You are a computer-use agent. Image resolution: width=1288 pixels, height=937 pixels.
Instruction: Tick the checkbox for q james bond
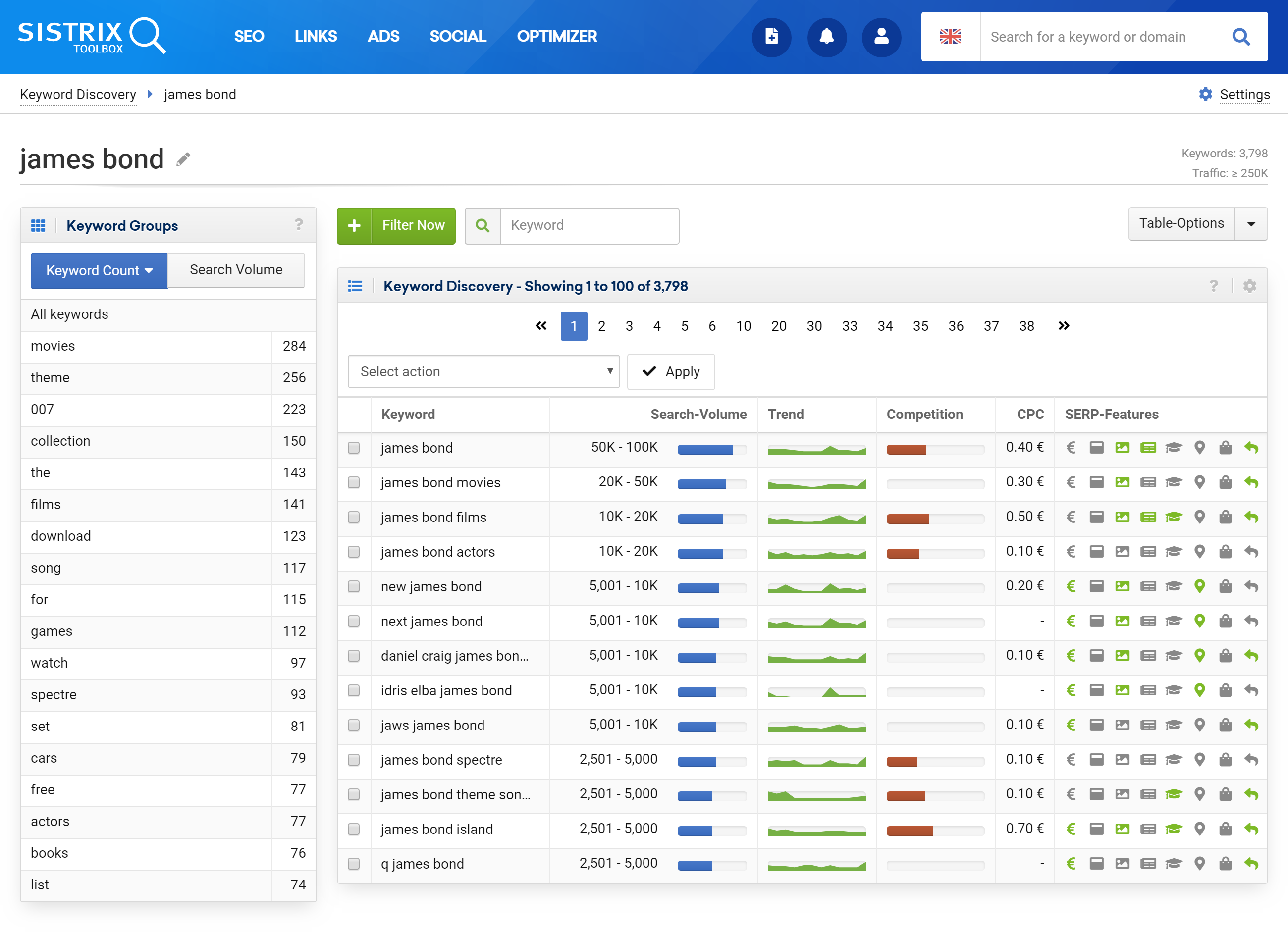click(x=354, y=863)
